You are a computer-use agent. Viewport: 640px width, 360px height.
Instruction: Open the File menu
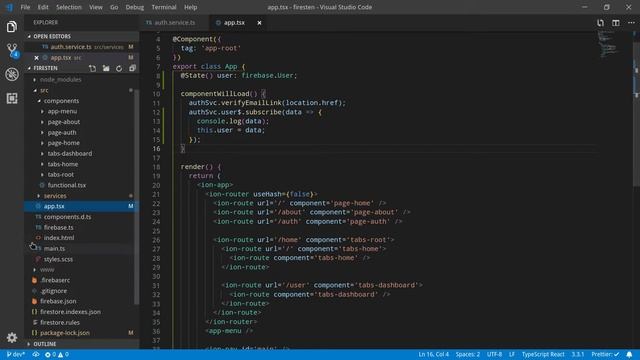tap(25, 7)
